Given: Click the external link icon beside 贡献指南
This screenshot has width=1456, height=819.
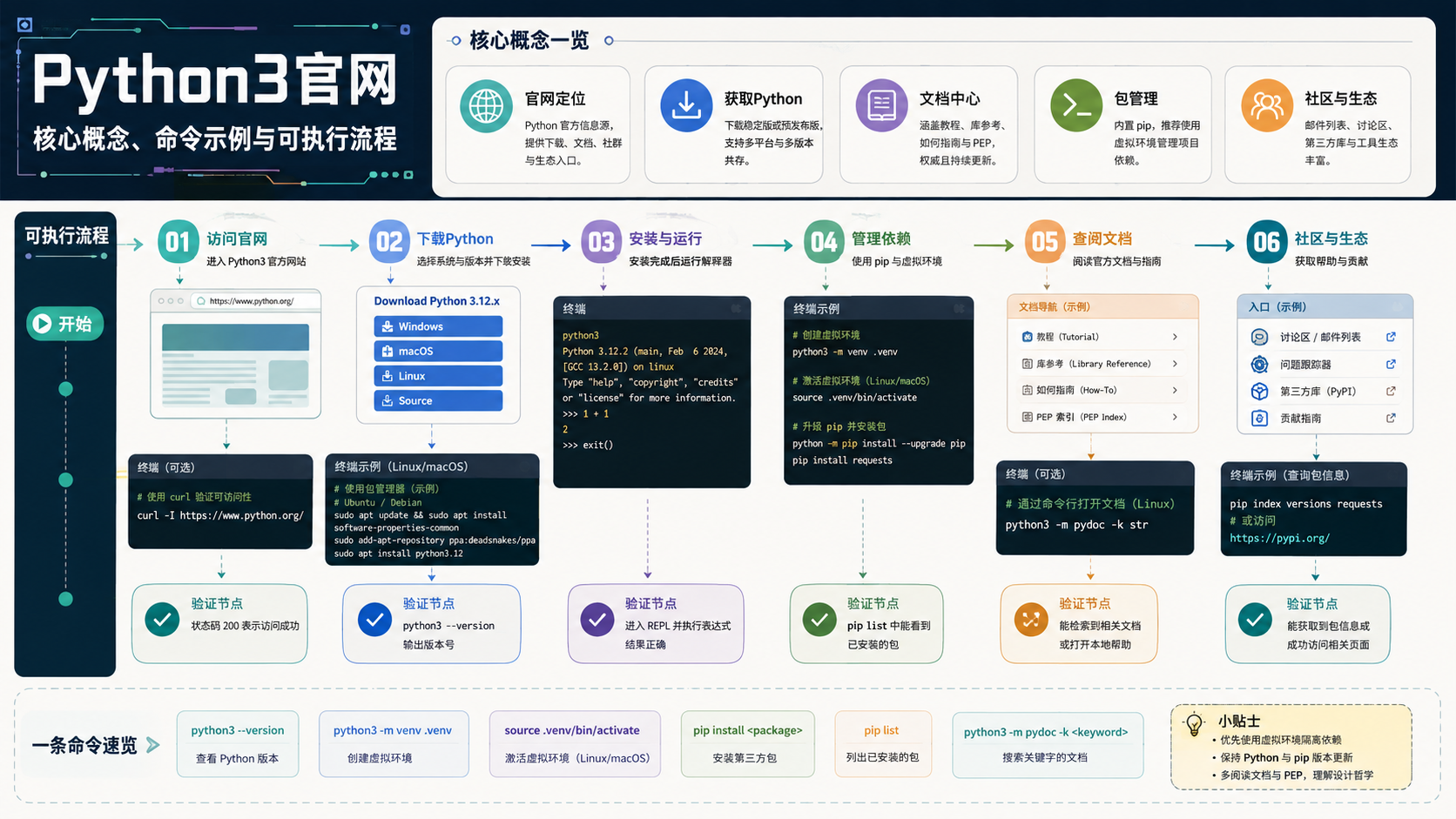Looking at the screenshot, I should (1391, 418).
